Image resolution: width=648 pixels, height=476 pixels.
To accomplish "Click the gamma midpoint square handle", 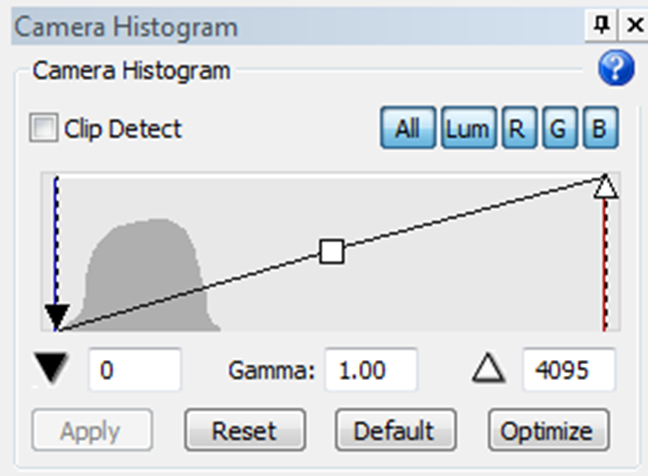I will (331, 251).
